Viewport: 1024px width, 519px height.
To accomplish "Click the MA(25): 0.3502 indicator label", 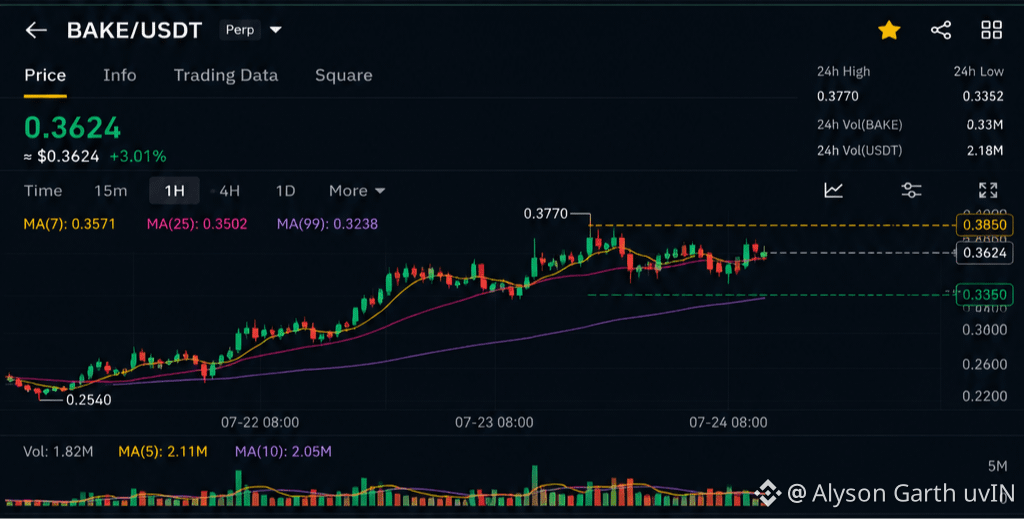I will click(197, 224).
